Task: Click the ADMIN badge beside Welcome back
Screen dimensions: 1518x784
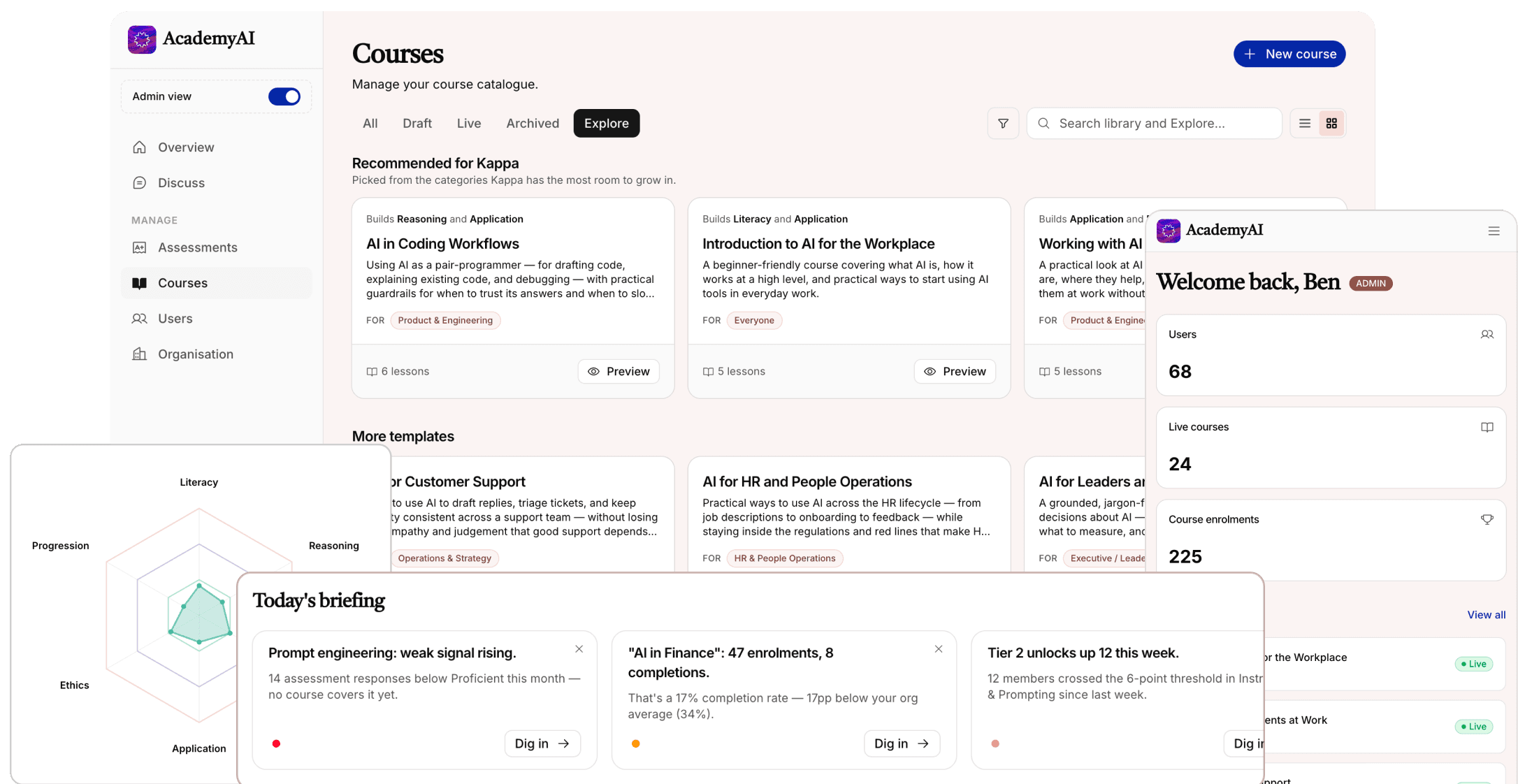Action: [1371, 284]
